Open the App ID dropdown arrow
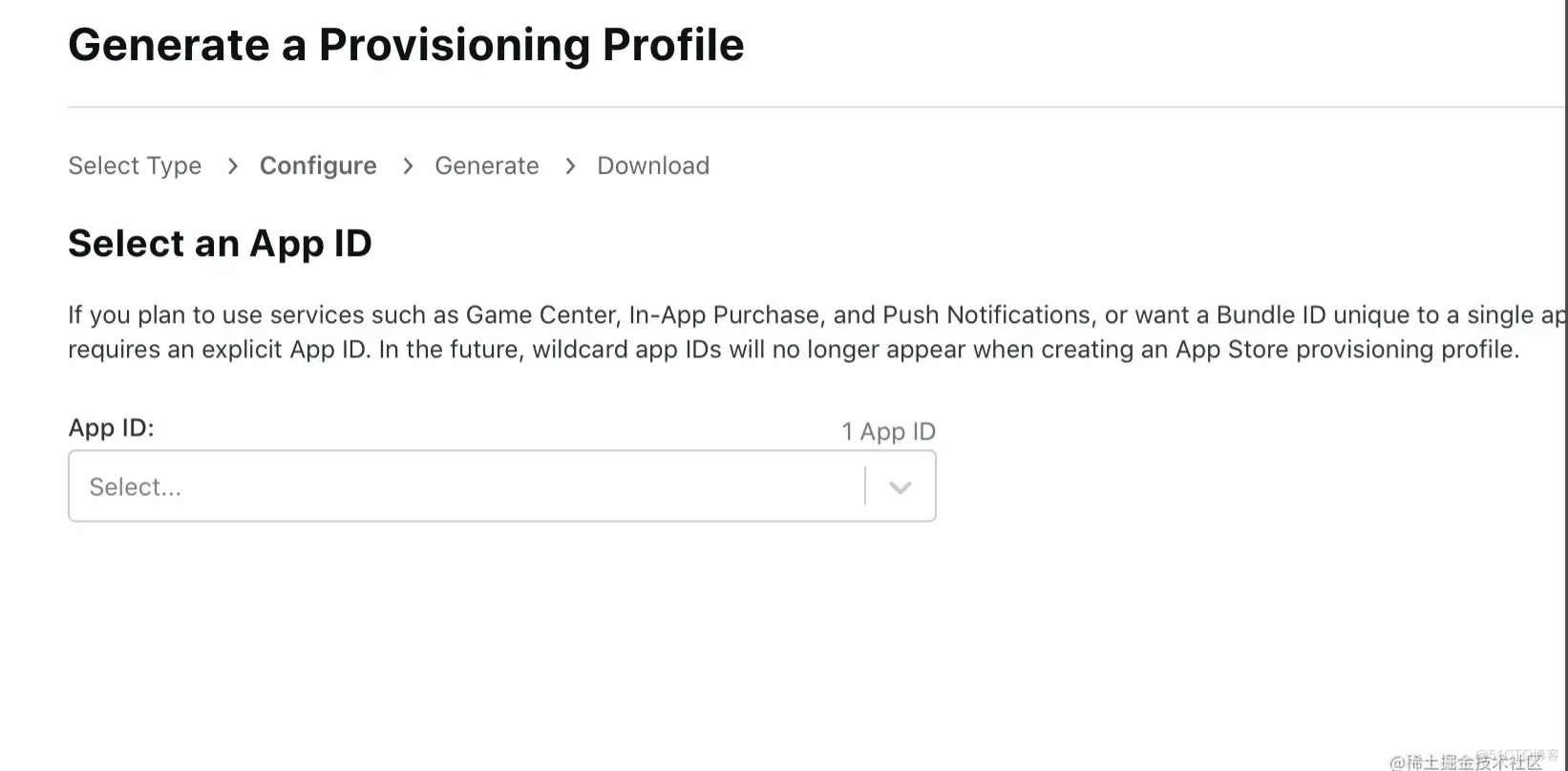Image resolution: width=1568 pixels, height=771 pixels. [900, 487]
